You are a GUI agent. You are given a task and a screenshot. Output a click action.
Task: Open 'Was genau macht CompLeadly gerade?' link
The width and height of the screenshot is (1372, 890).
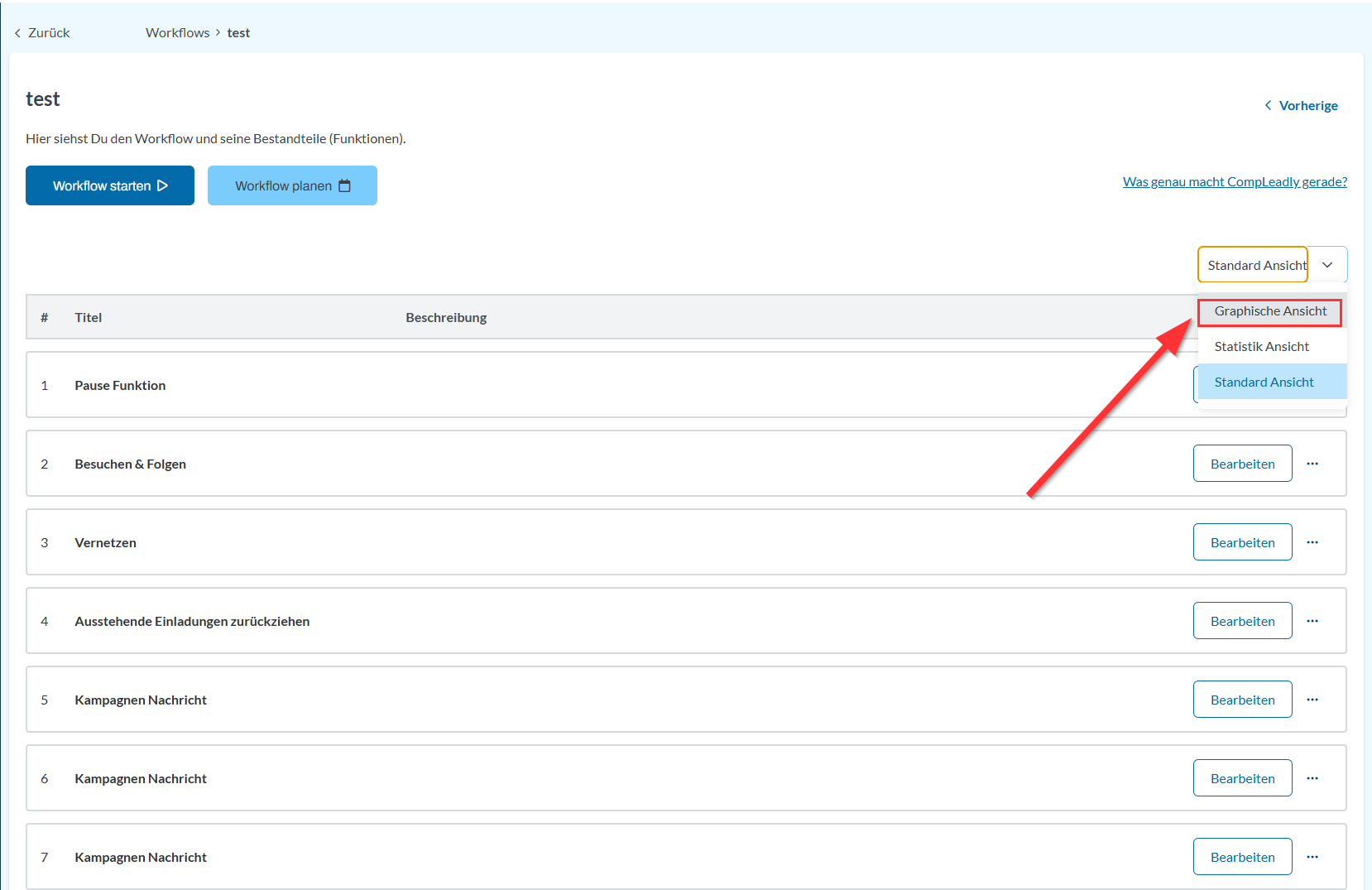point(1235,182)
